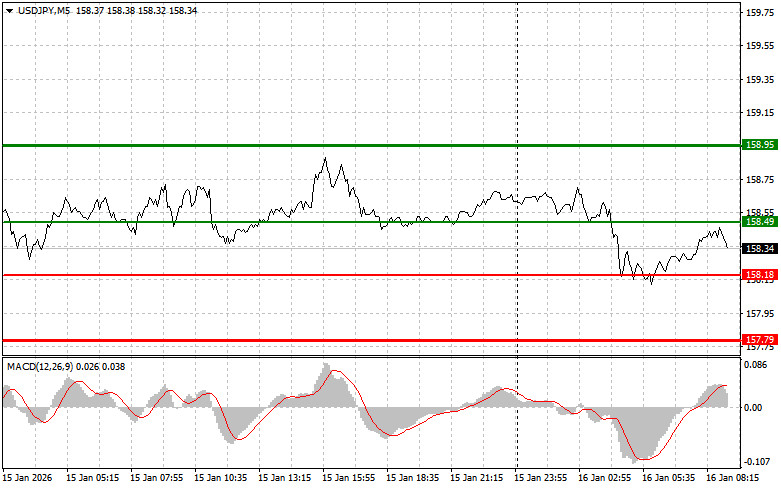Click the 15 Jan 23:55 time label

coord(540,478)
